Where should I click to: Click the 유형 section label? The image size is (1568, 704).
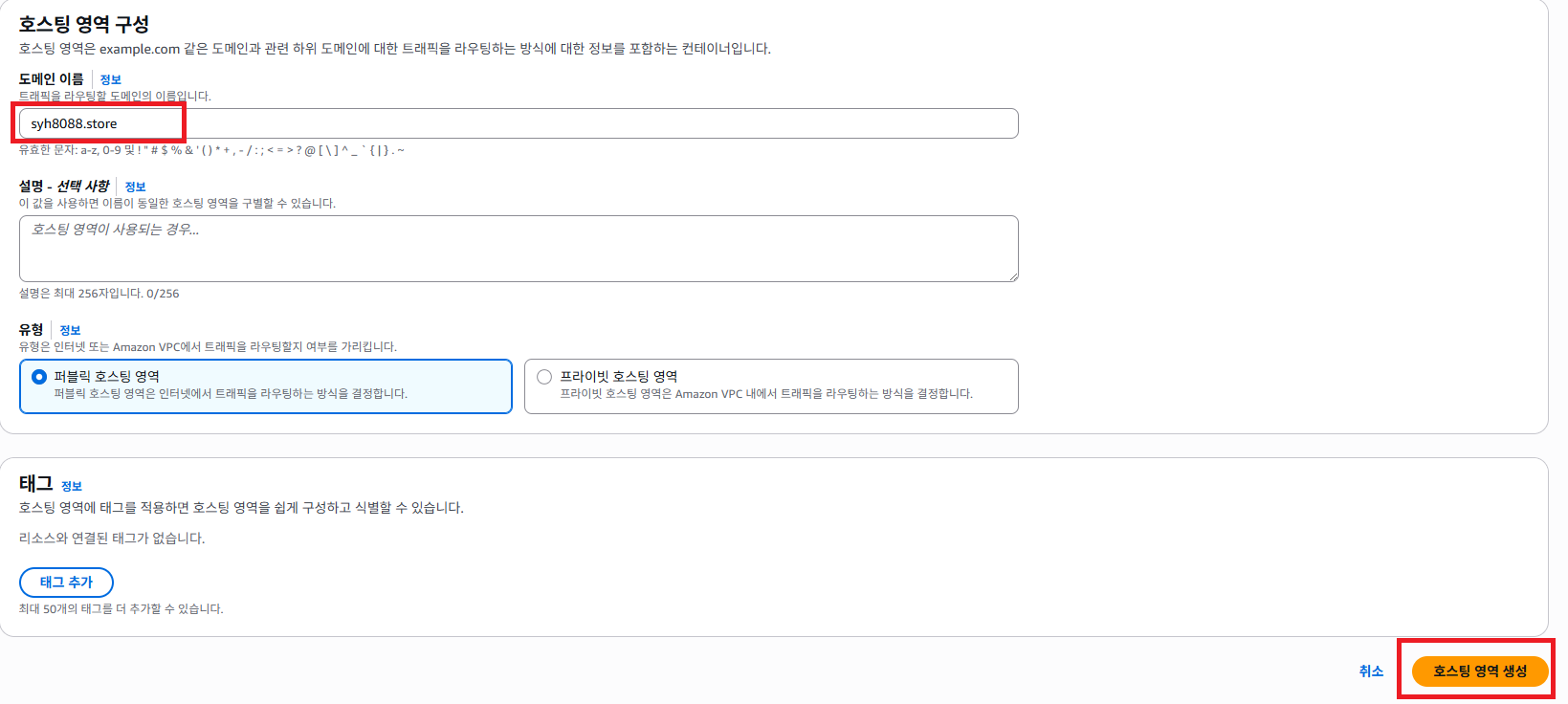pos(32,330)
